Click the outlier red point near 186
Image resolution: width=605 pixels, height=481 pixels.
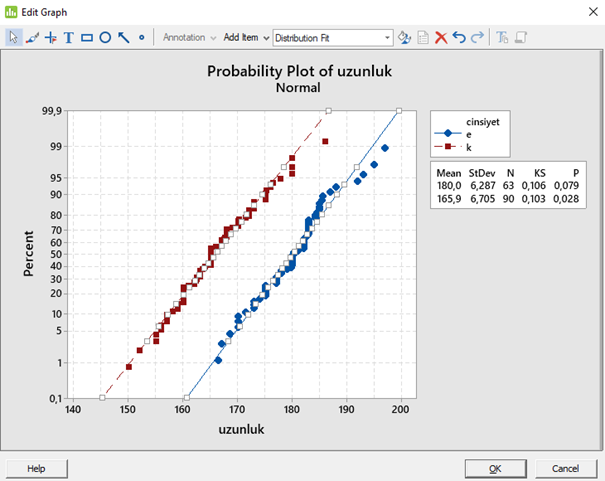tap(325, 142)
